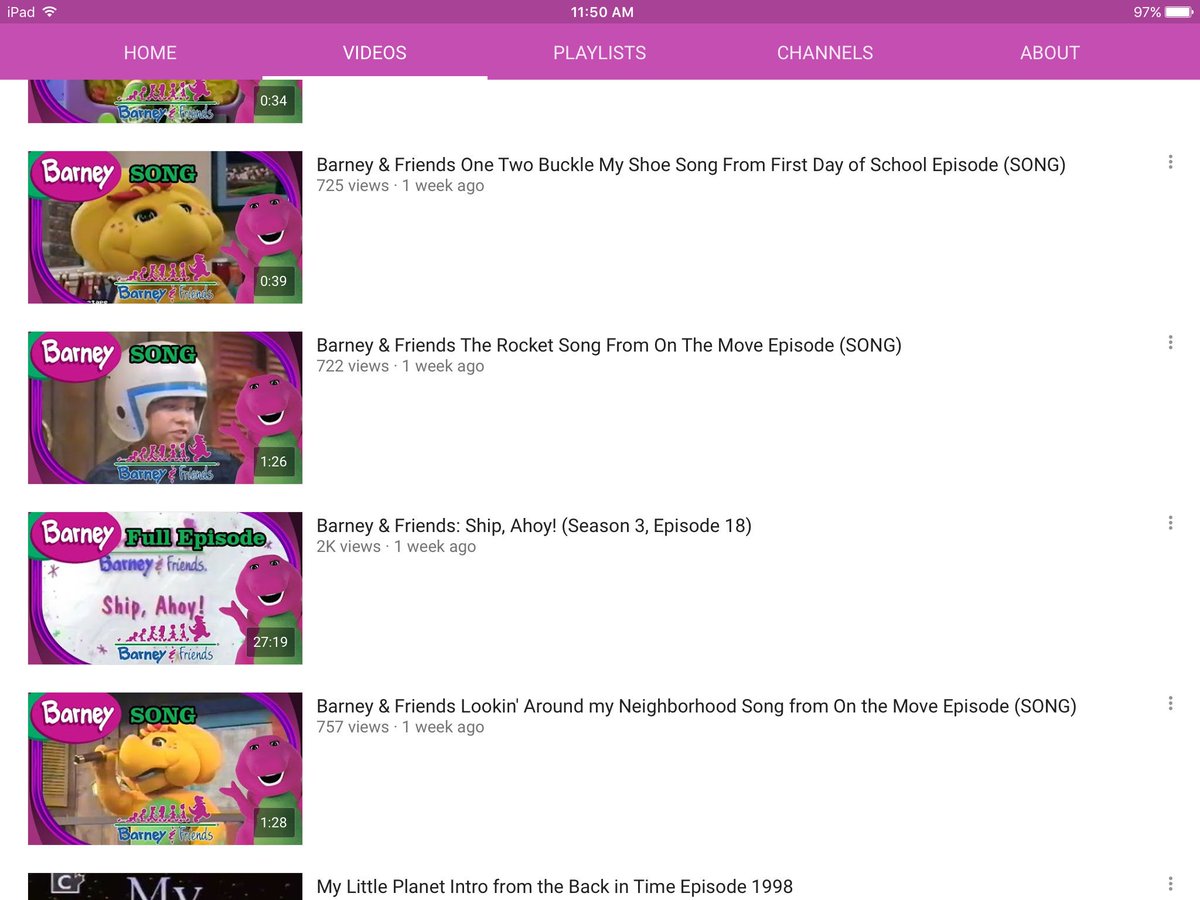Open options menu for My Little Planet Intro video

tap(1170, 884)
